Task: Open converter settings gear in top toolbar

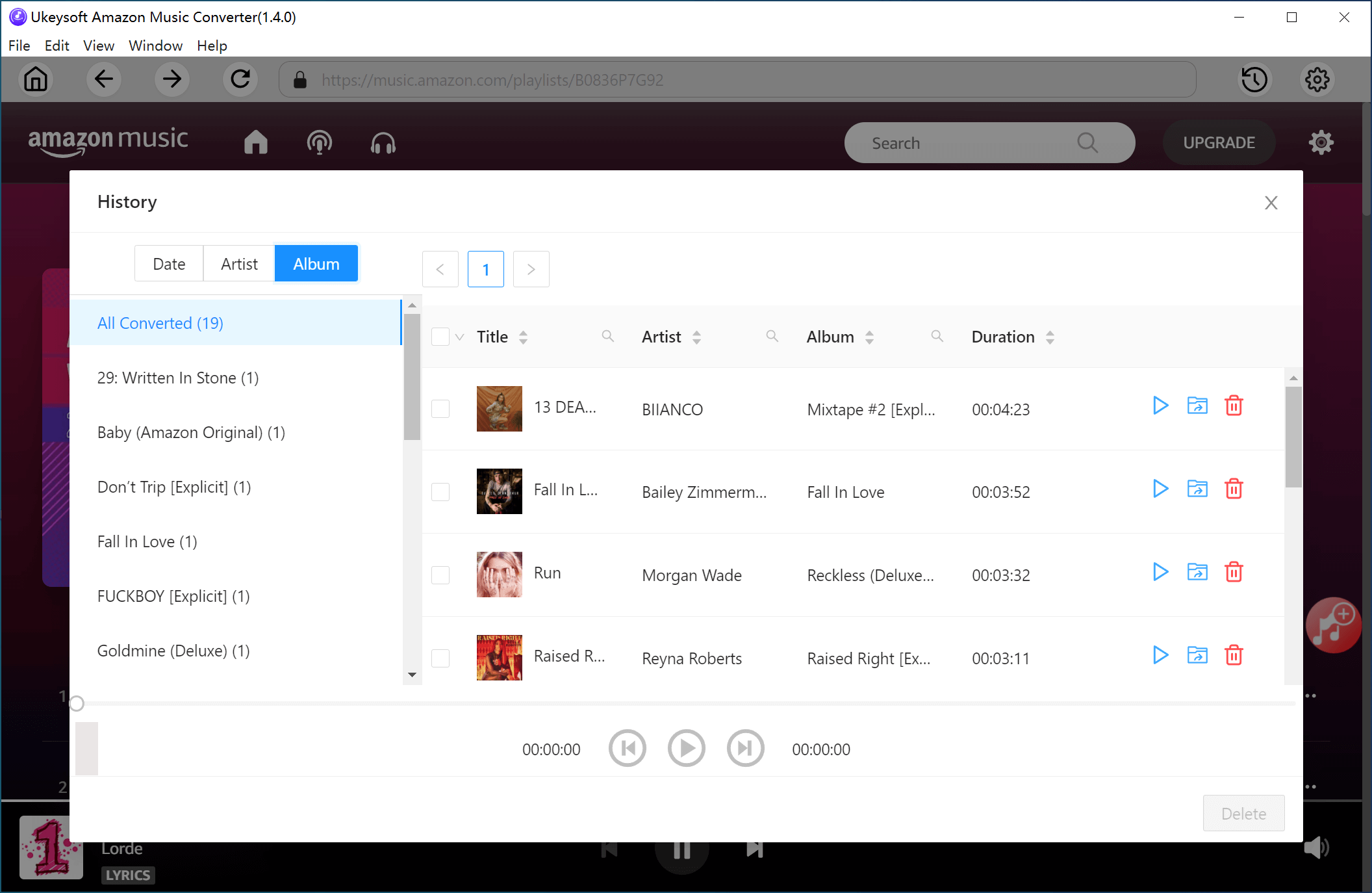Action: pos(1317,80)
